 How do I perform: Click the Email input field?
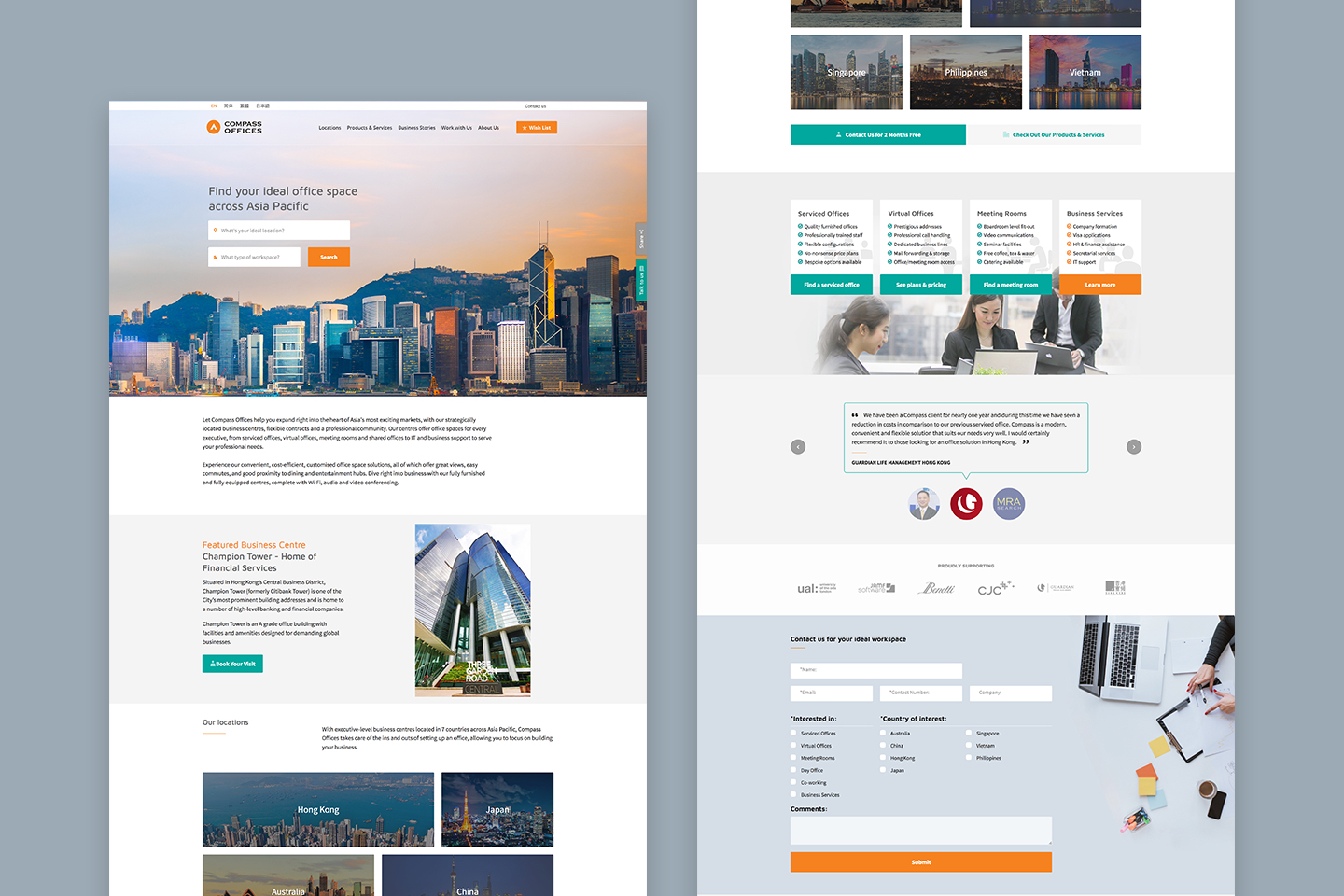[x=832, y=693]
